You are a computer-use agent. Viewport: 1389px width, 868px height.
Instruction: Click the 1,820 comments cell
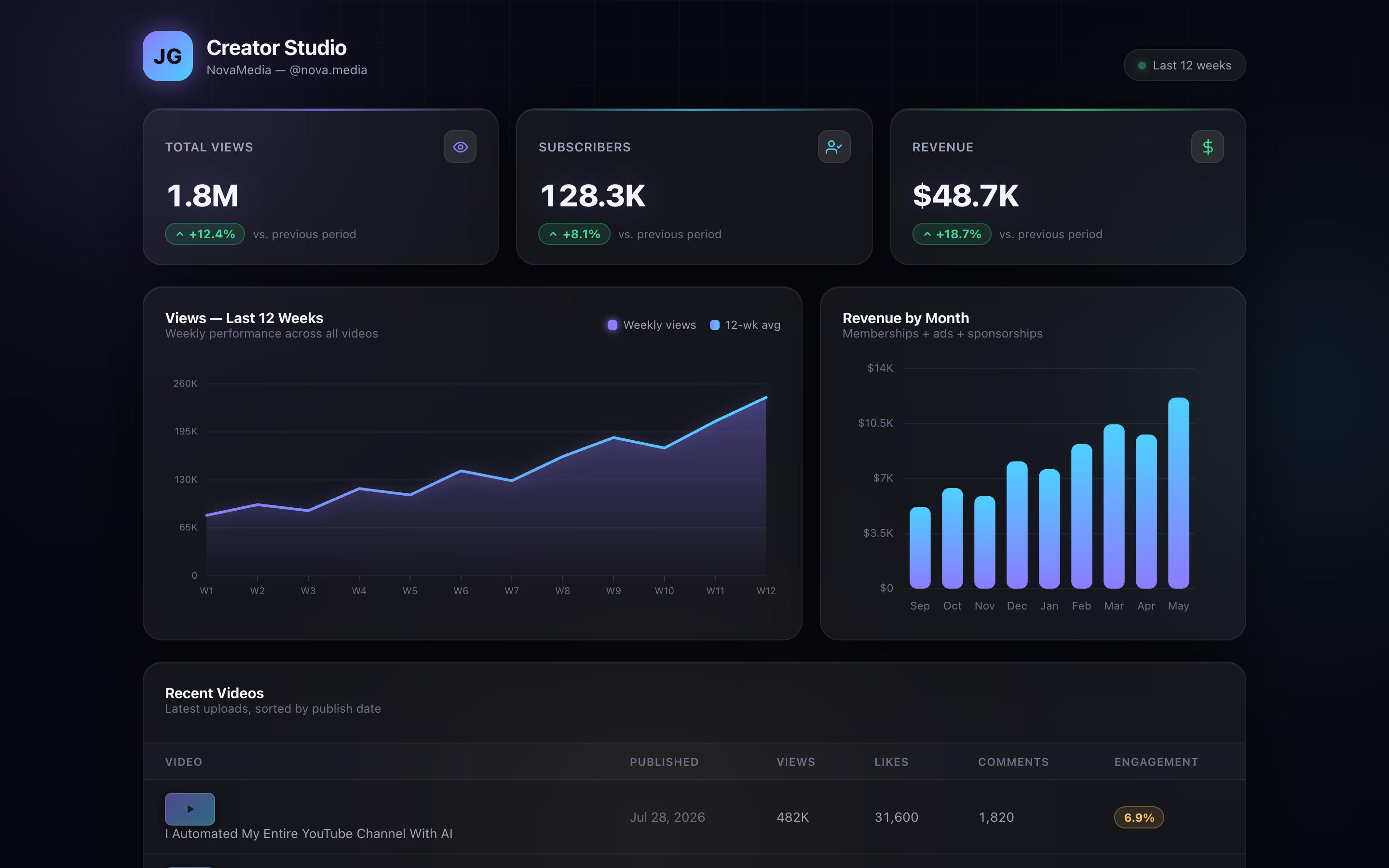click(996, 817)
